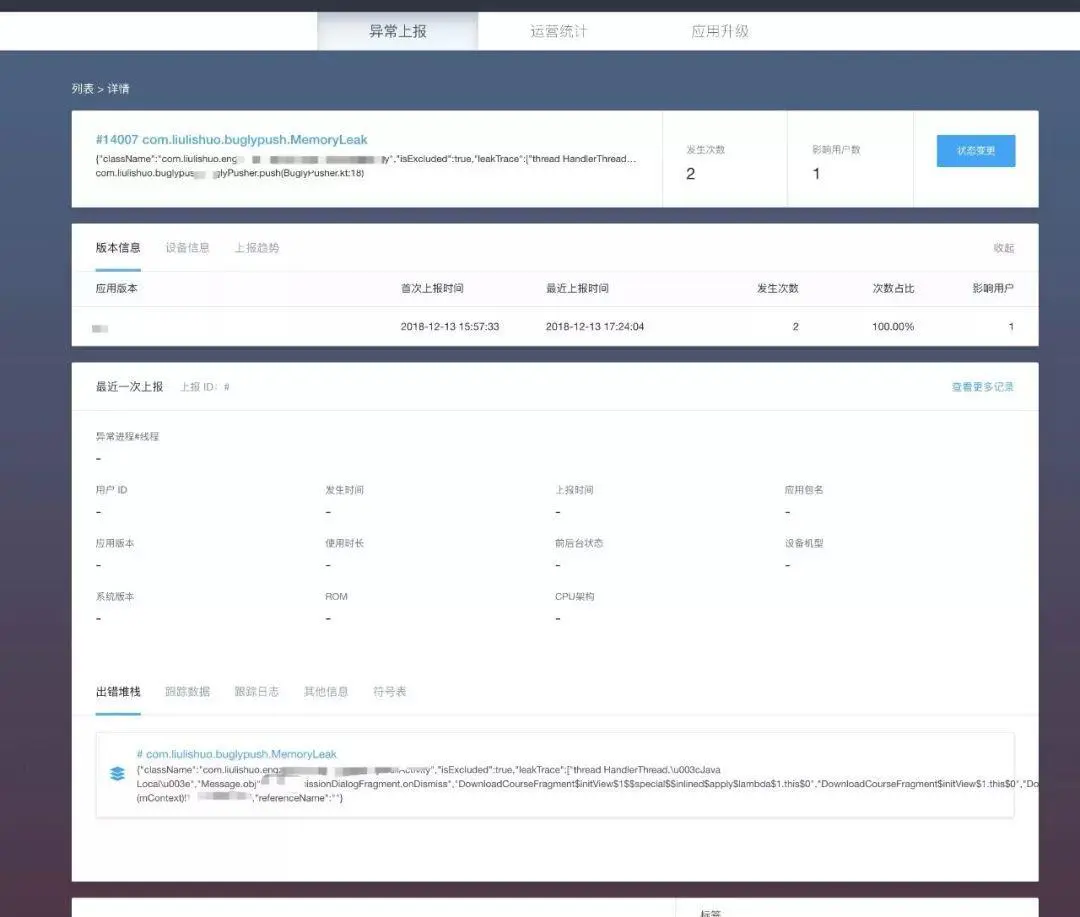
Task: Open the 其他信息 tab
Action: (x=326, y=691)
